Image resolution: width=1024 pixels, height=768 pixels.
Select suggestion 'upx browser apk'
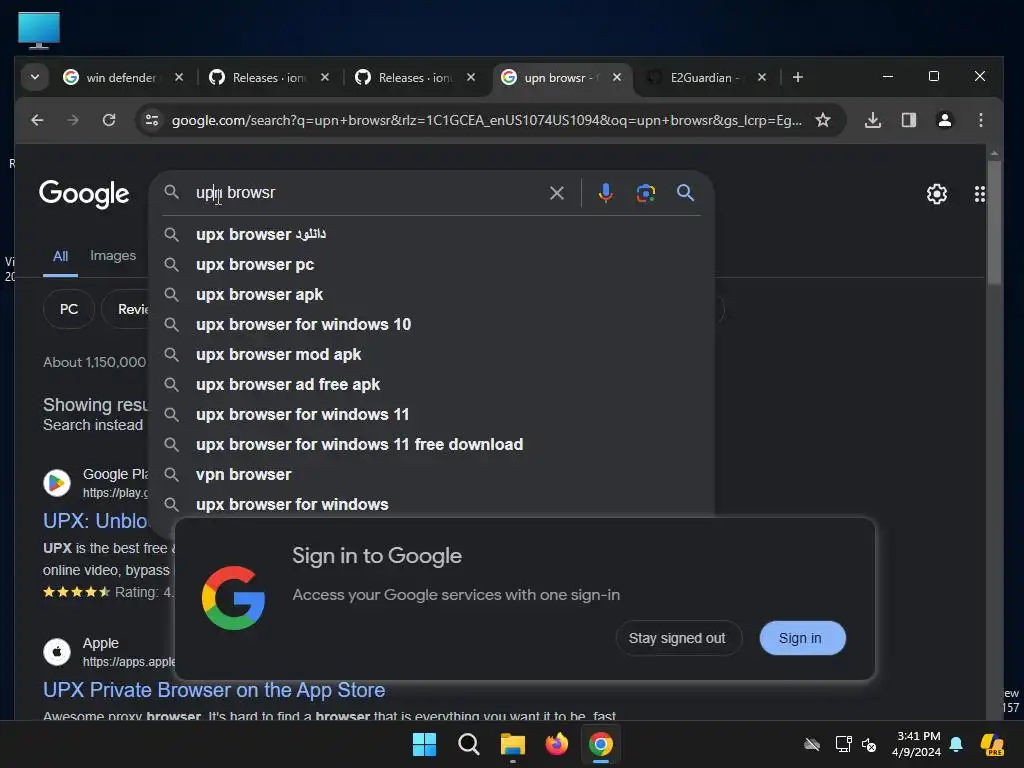(x=432, y=295)
